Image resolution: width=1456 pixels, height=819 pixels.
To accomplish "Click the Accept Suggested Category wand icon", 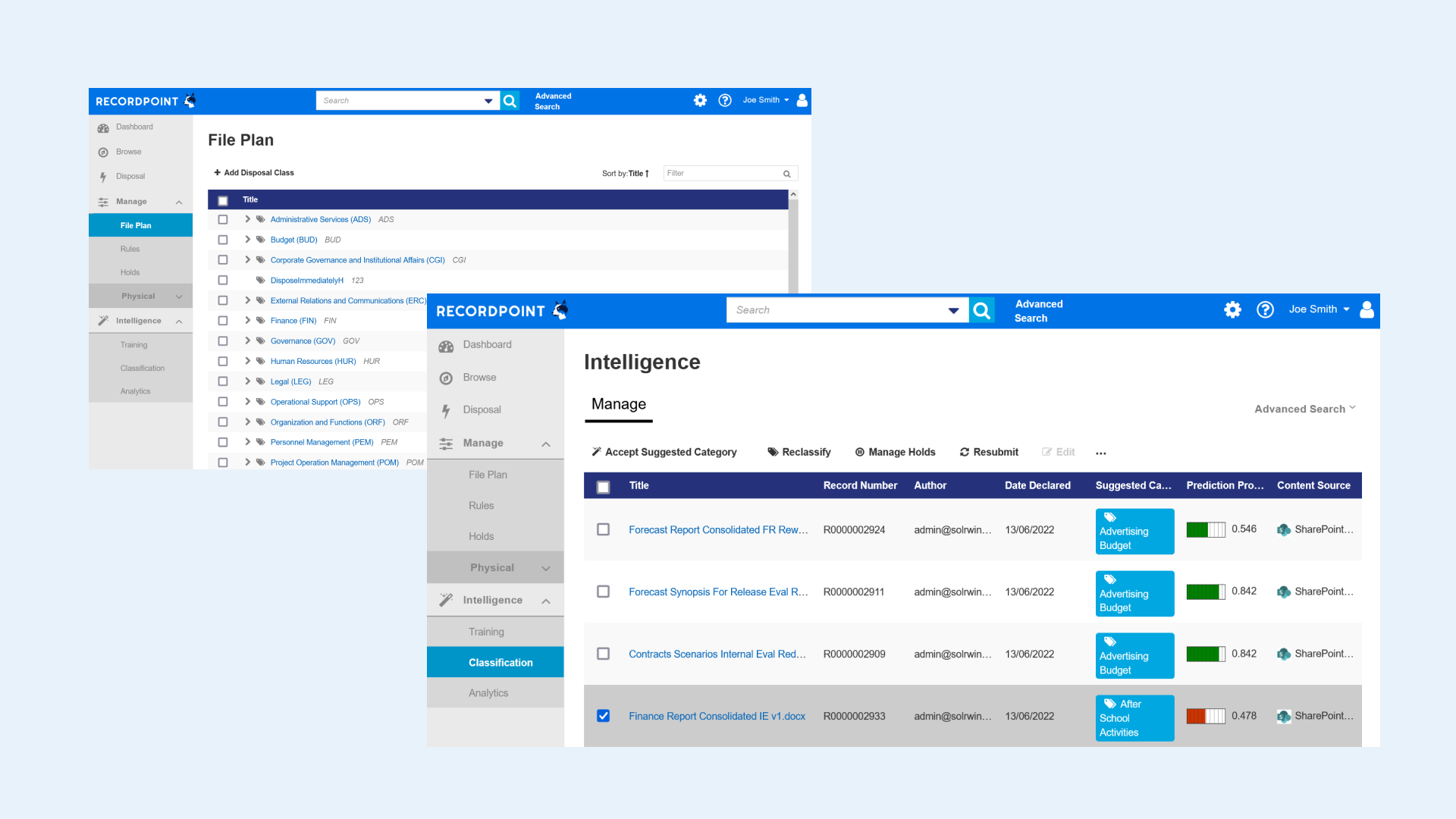I will [595, 452].
